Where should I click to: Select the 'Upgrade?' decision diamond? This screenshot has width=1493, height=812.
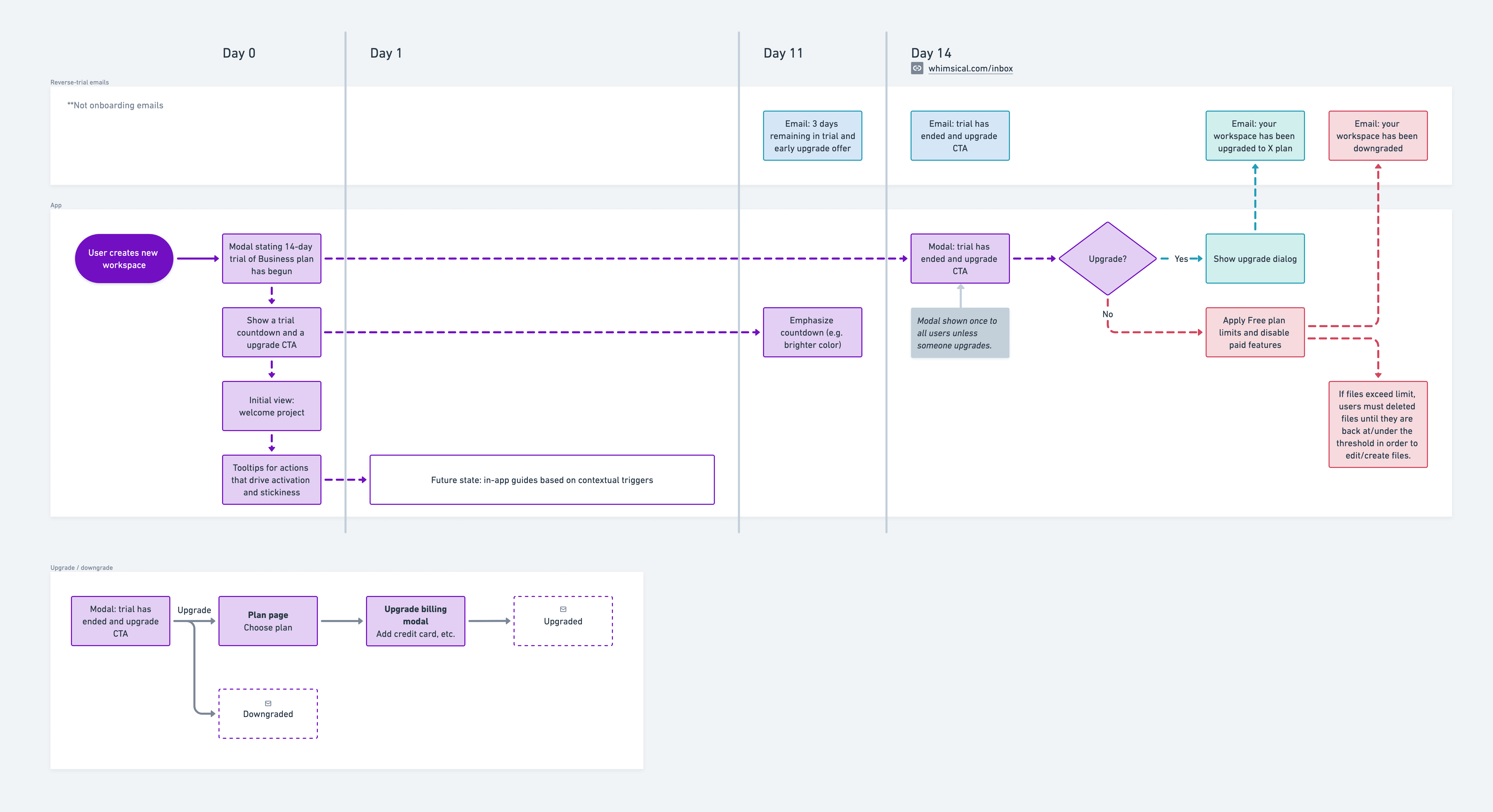[x=1107, y=259]
